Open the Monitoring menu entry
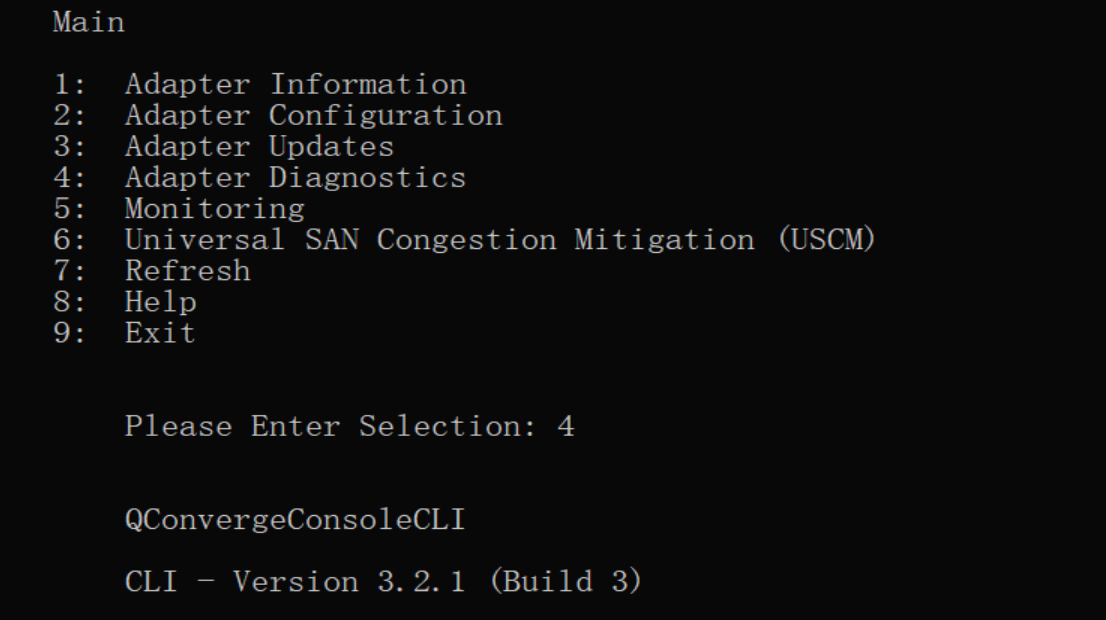 point(214,209)
